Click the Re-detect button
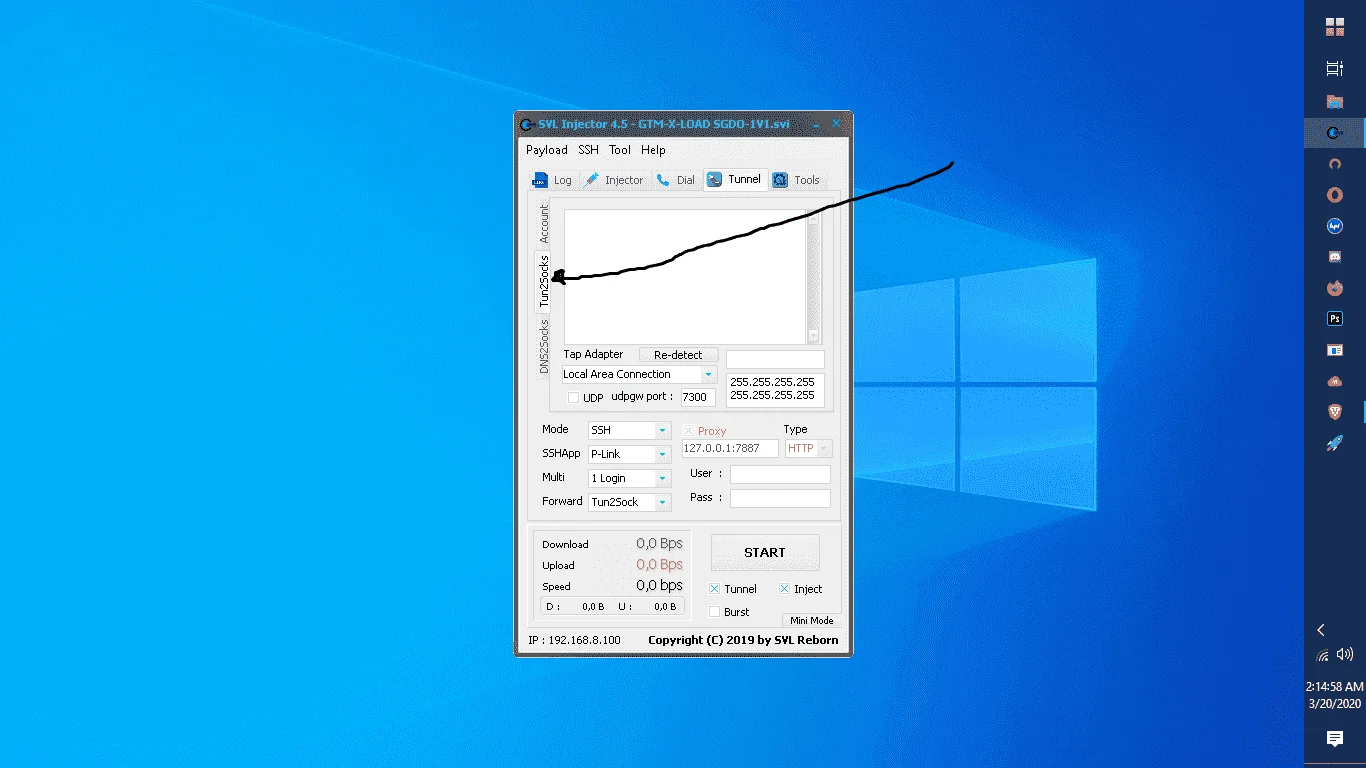This screenshot has height=768, width=1366. pyautogui.click(x=678, y=355)
